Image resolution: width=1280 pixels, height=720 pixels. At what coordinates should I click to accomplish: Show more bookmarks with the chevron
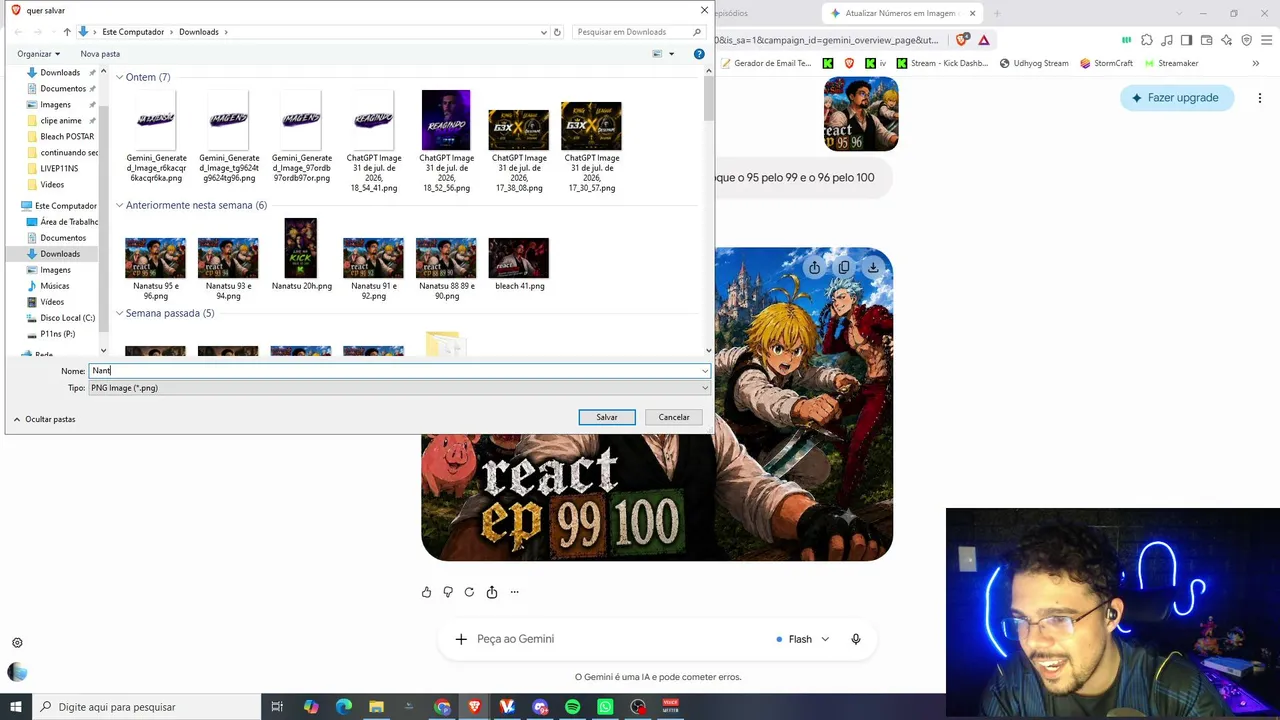1256,63
